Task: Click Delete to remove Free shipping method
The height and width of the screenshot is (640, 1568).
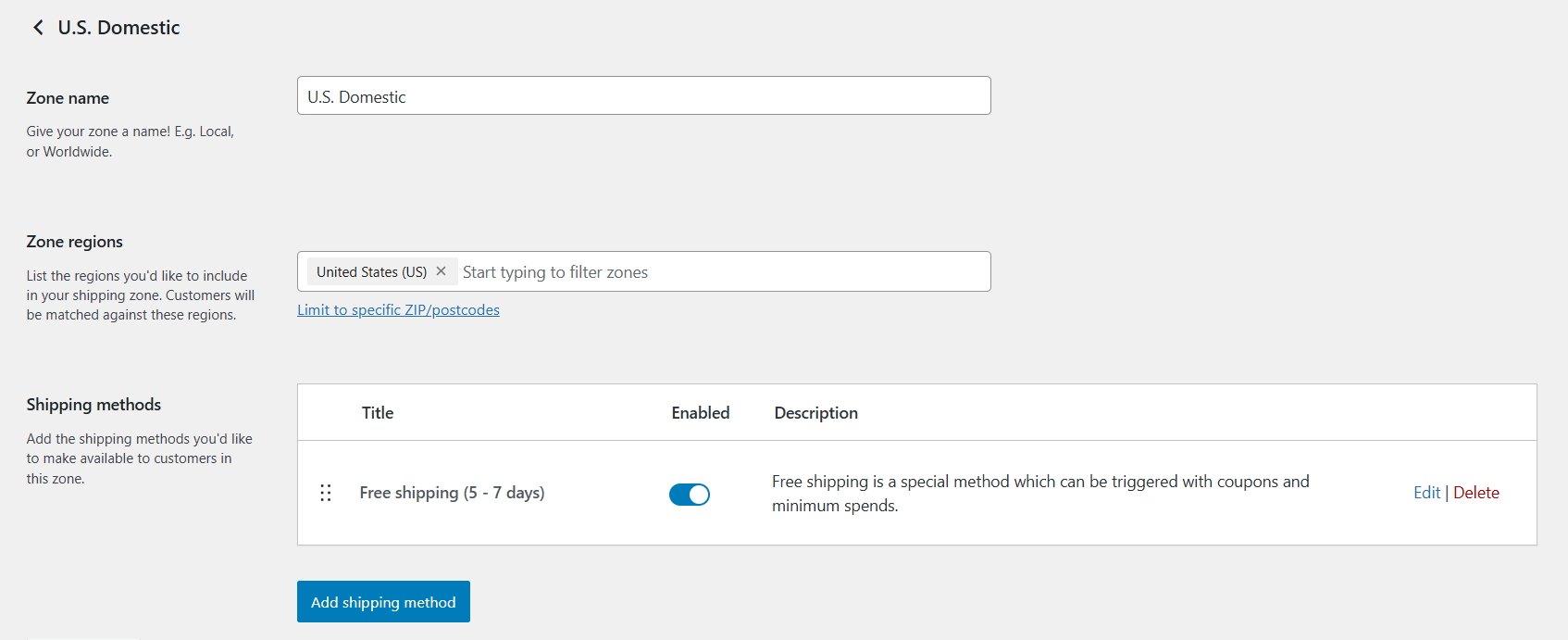Action: point(1475,492)
